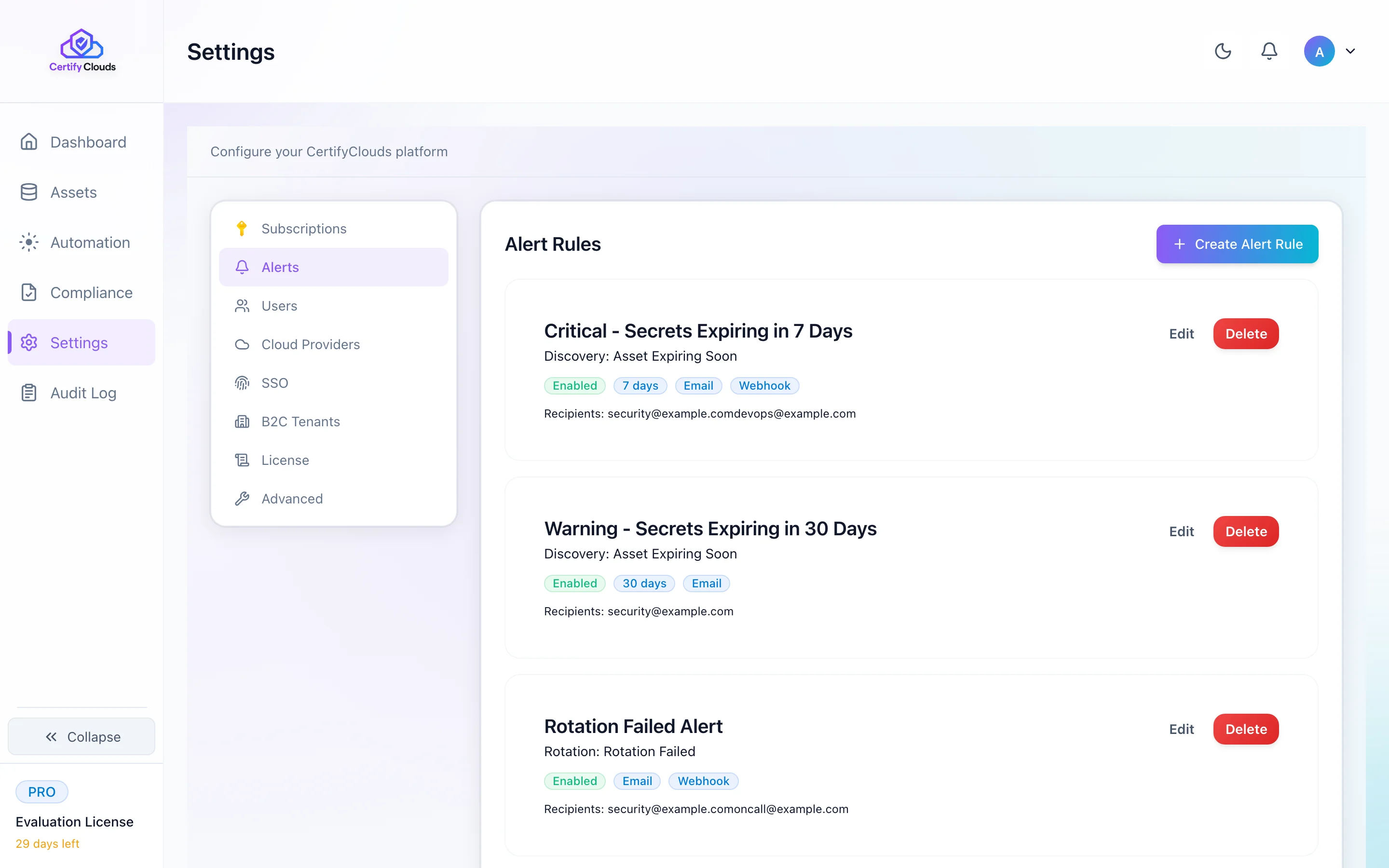Click the SSO fingerprint icon
The width and height of the screenshot is (1389, 868).
tap(242, 382)
